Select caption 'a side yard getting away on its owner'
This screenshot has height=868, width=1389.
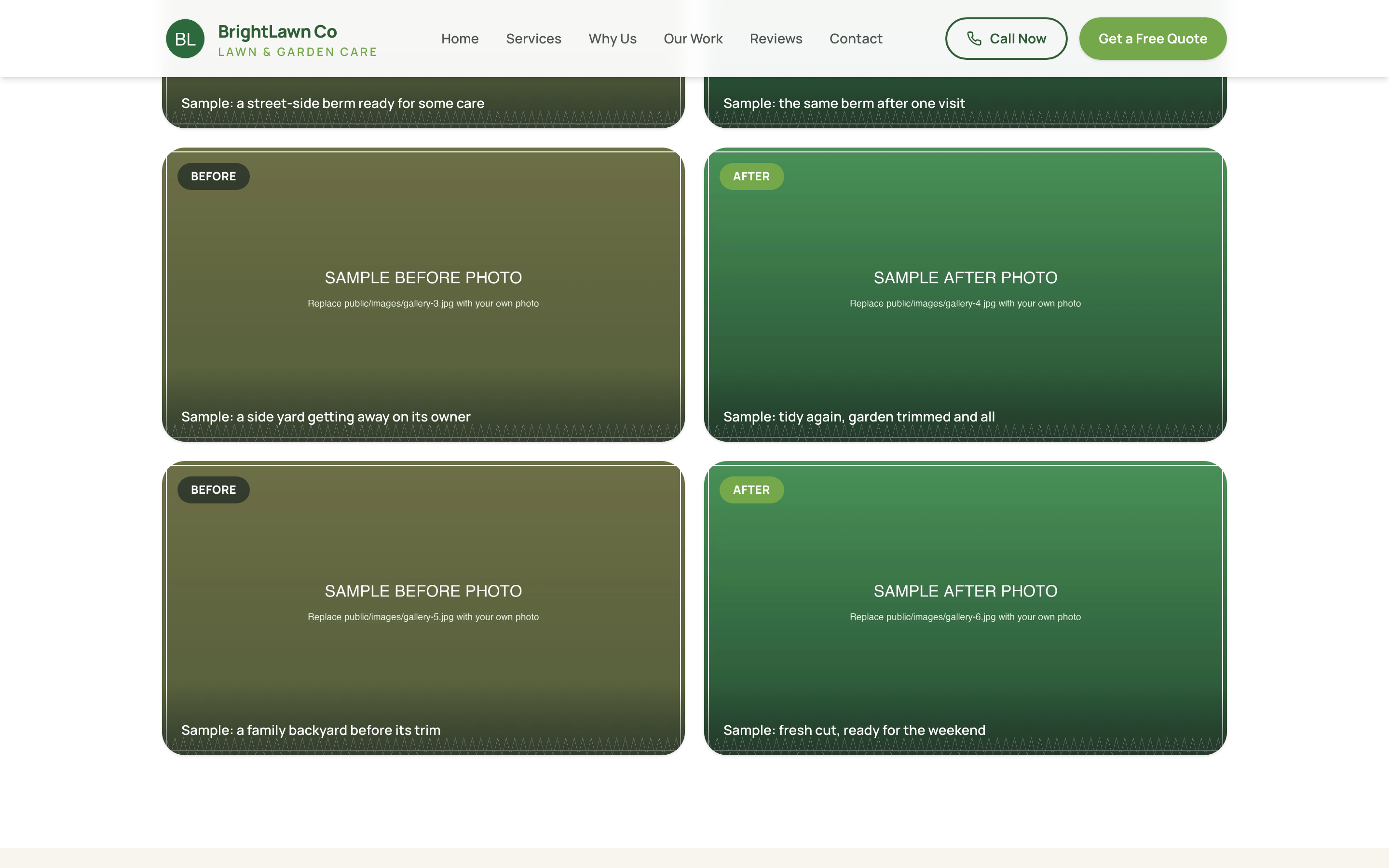(326, 417)
